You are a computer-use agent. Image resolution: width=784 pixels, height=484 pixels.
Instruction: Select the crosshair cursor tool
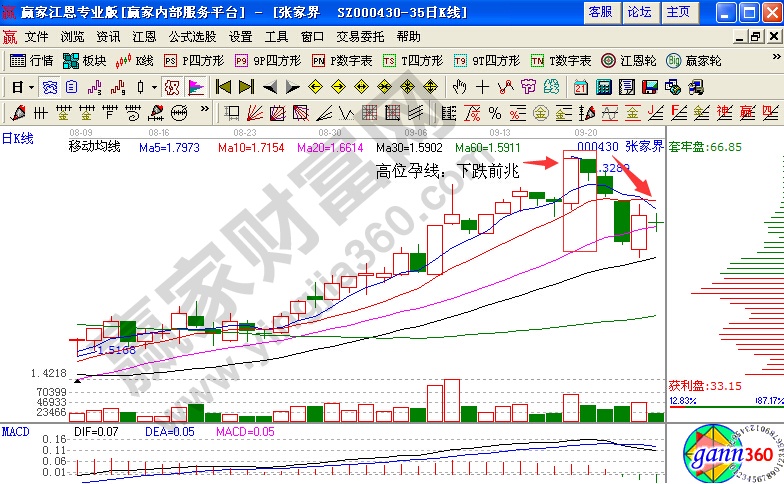[482, 88]
